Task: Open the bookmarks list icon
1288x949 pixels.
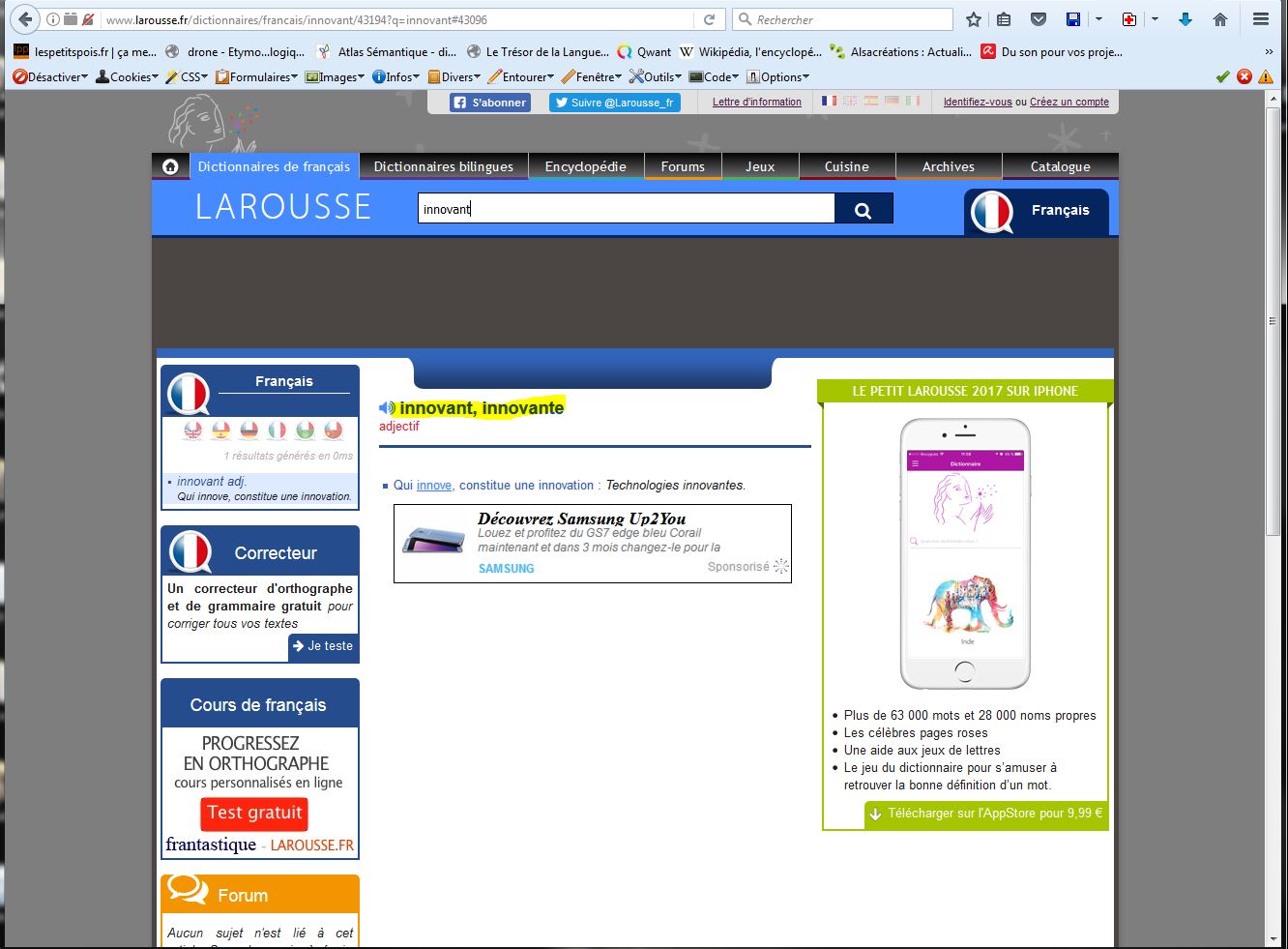Action: point(1004,19)
